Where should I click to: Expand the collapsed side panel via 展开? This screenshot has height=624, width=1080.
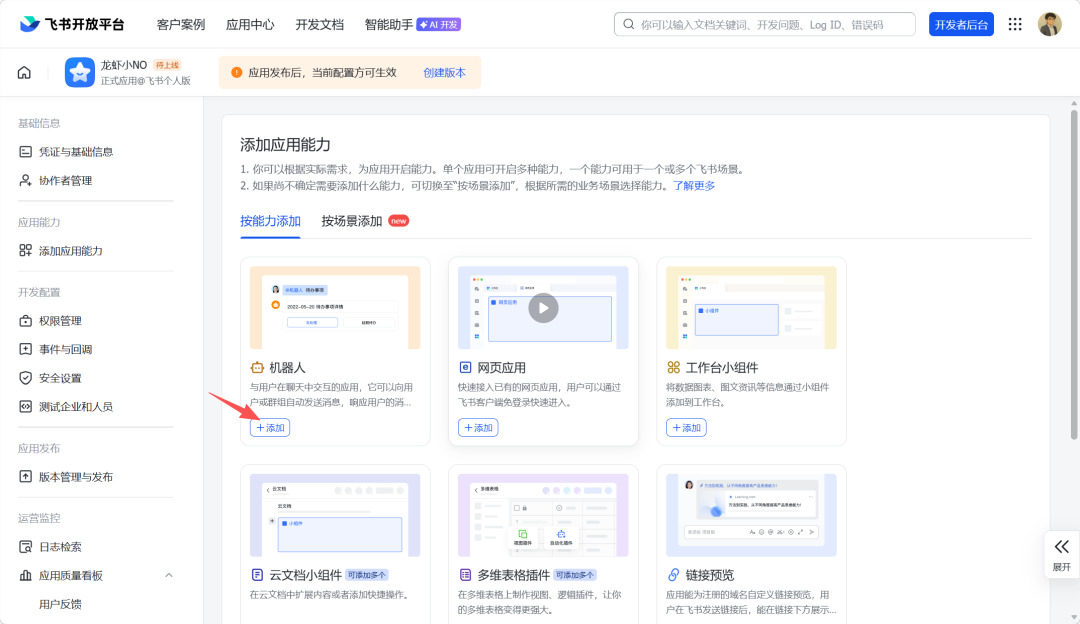pyautogui.click(x=1061, y=554)
